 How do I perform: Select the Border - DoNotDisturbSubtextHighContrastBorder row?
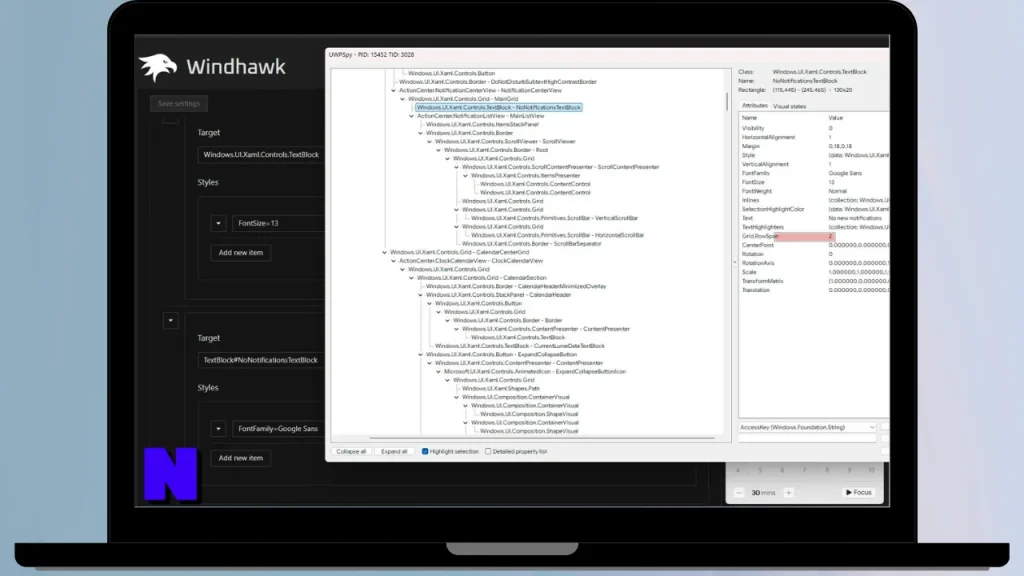[x=498, y=82]
